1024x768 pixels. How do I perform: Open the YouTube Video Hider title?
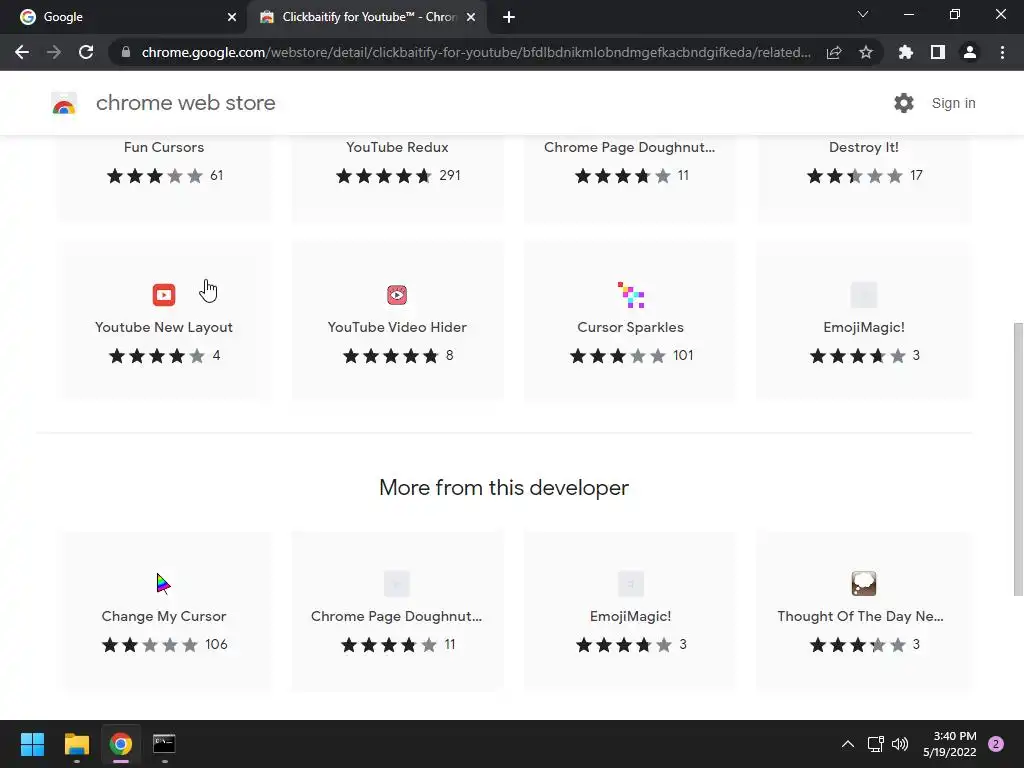[397, 327]
